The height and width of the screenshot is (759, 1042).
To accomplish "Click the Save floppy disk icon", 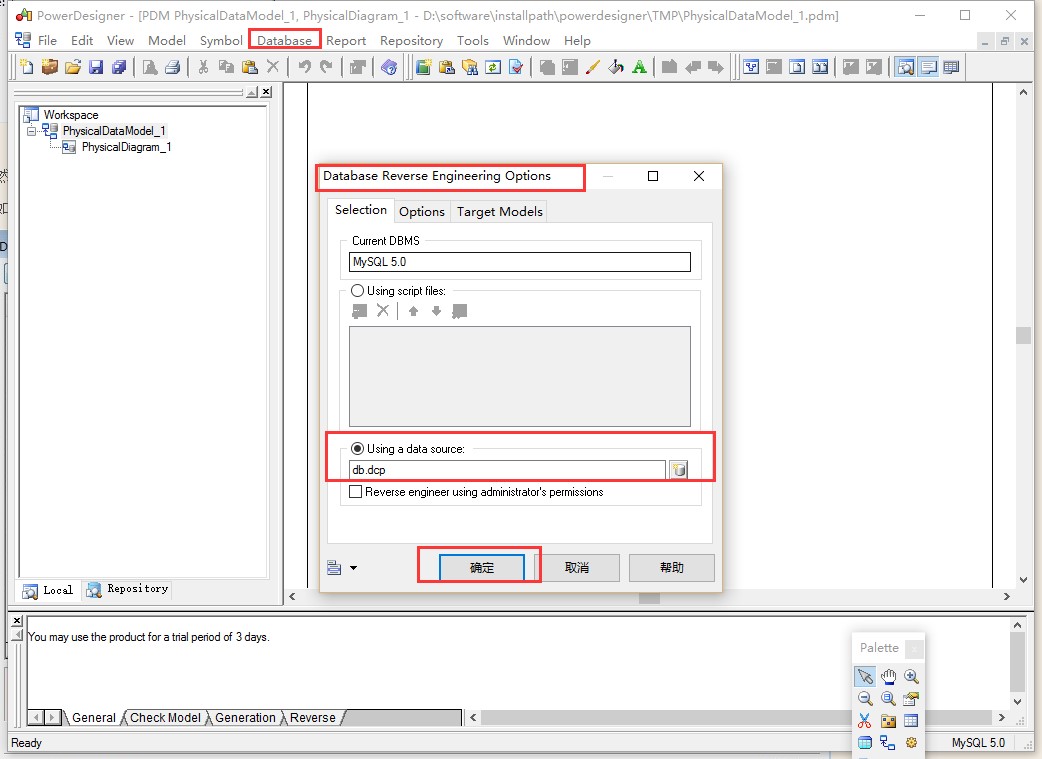I will click(x=96, y=66).
